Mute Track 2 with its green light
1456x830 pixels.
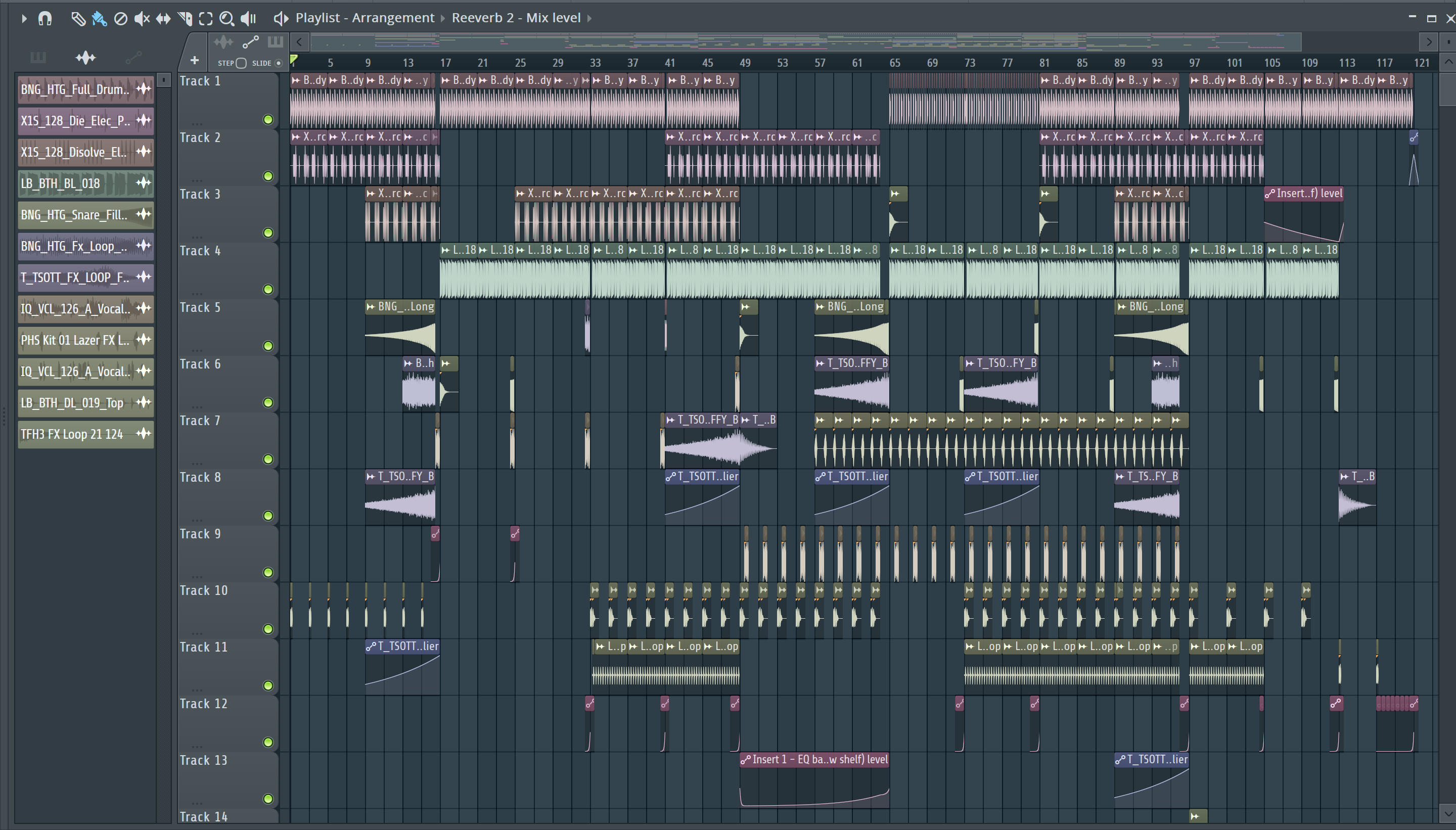(x=268, y=176)
